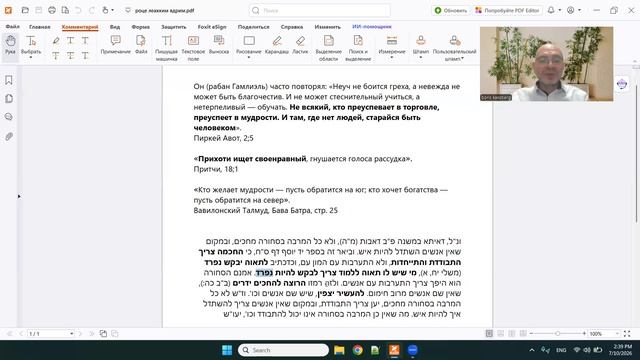Pick the Карандаш pencil tool
This screenshot has width=640, height=360.
point(277,44)
